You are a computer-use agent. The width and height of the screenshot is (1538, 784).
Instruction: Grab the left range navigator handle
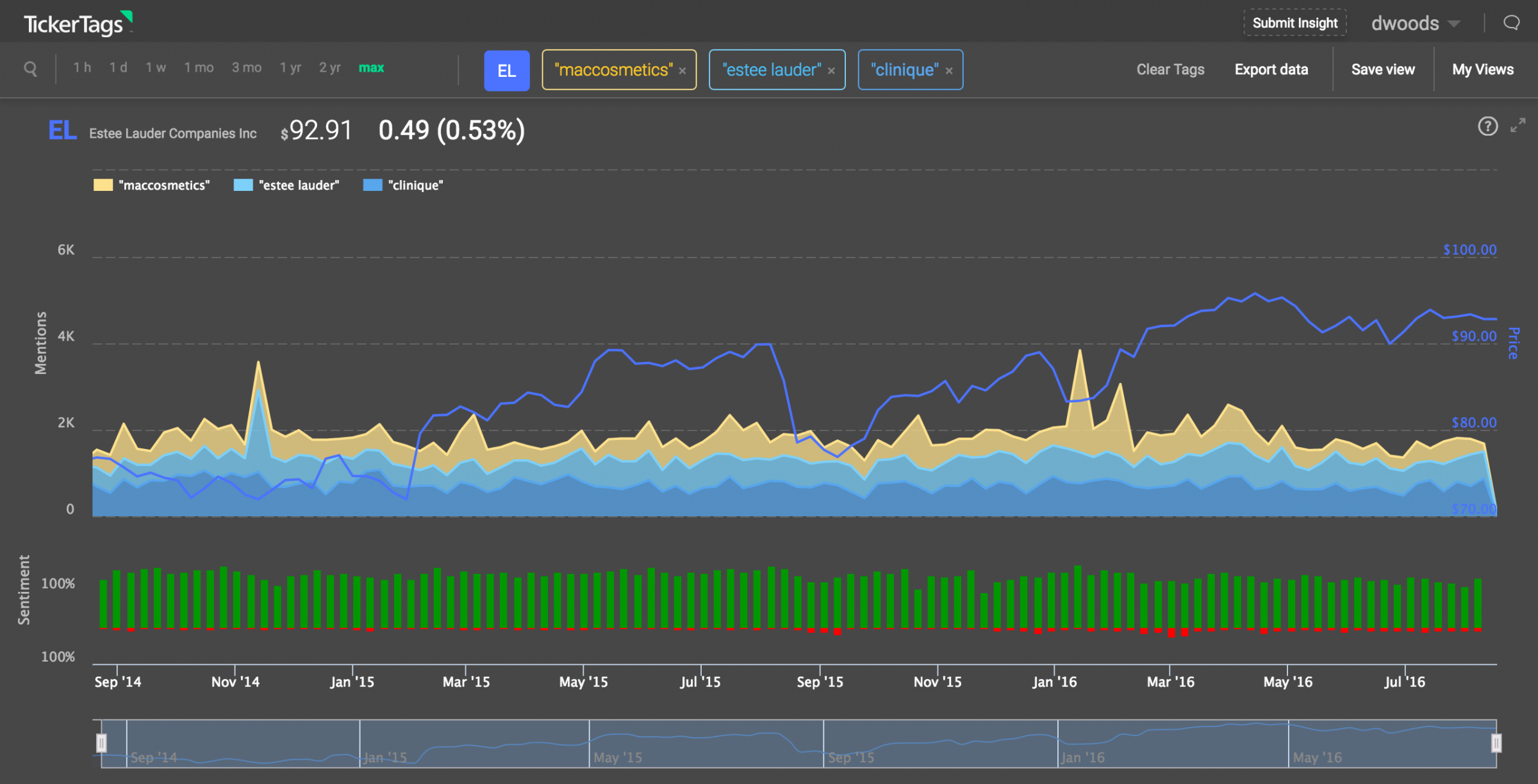(101, 743)
